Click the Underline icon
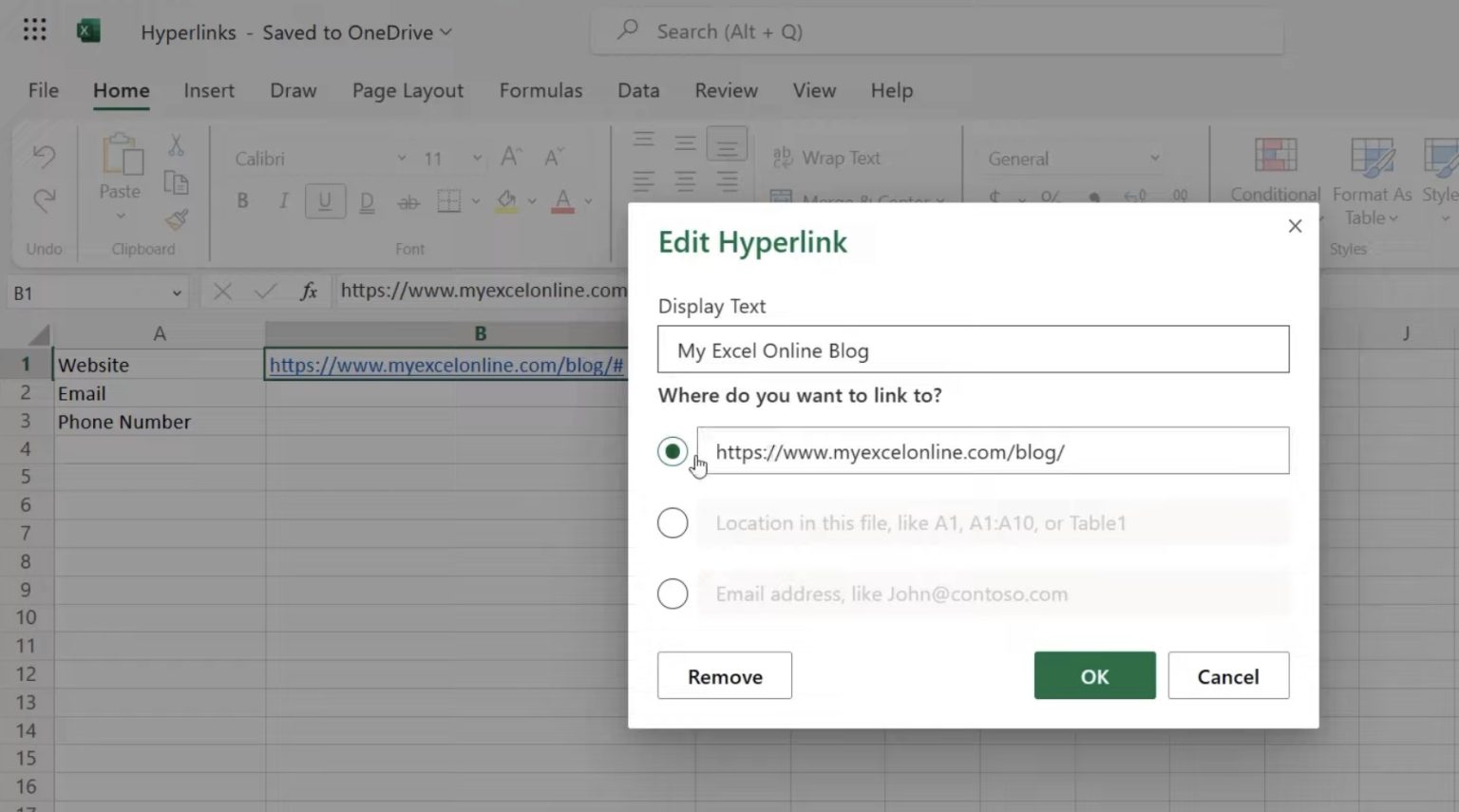This screenshot has width=1459, height=812. pyautogui.click(x=325, y=200)
